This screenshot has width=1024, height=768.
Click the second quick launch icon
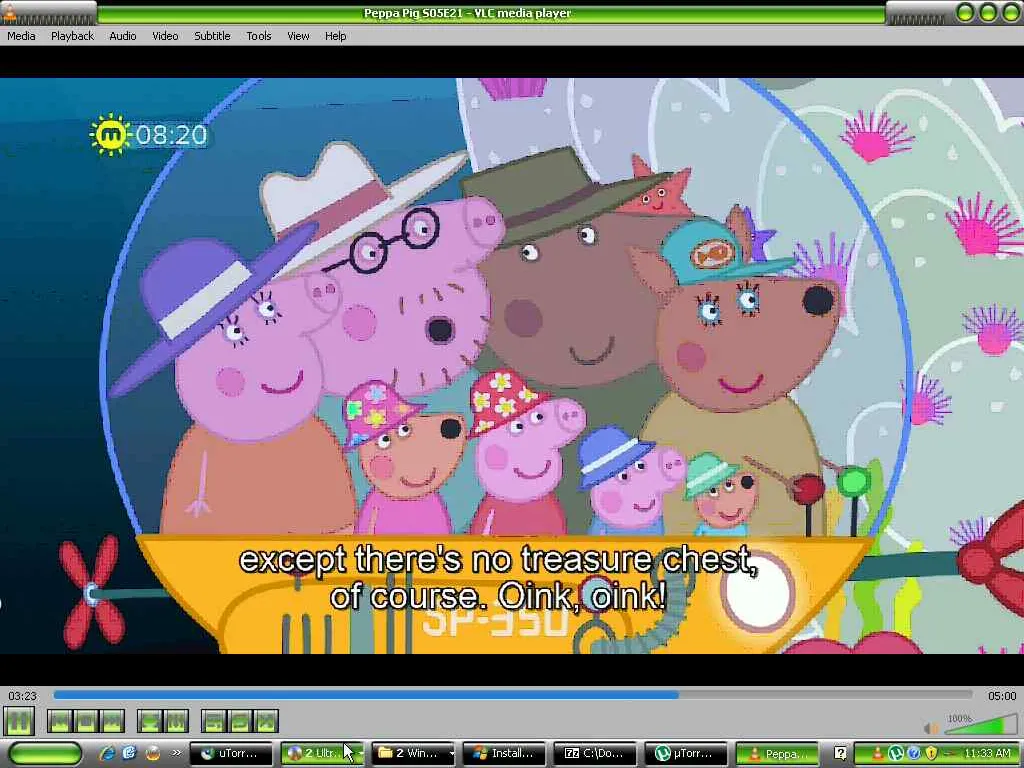coord(129,753)
